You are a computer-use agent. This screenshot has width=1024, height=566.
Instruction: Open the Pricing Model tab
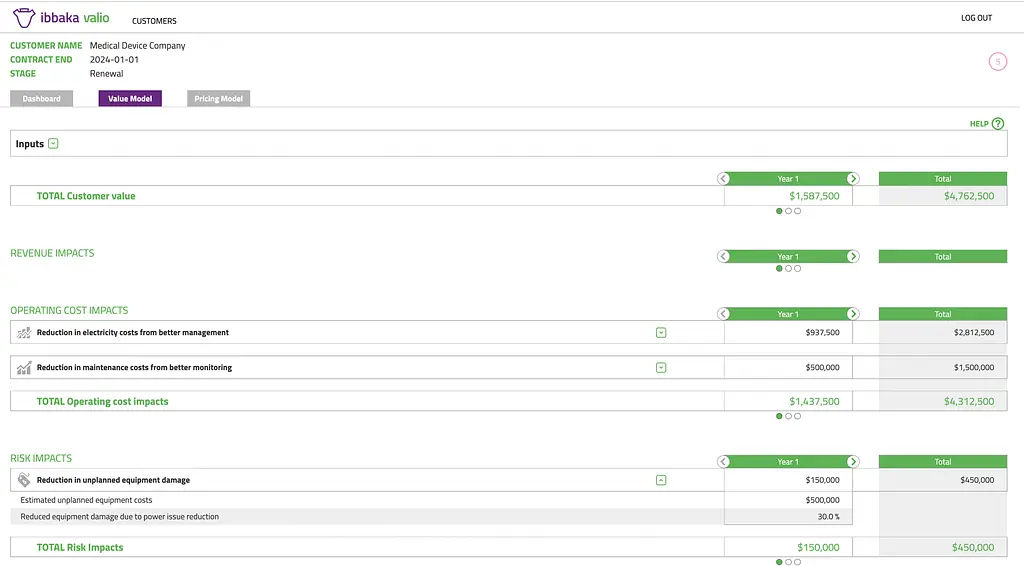[218, 99]
